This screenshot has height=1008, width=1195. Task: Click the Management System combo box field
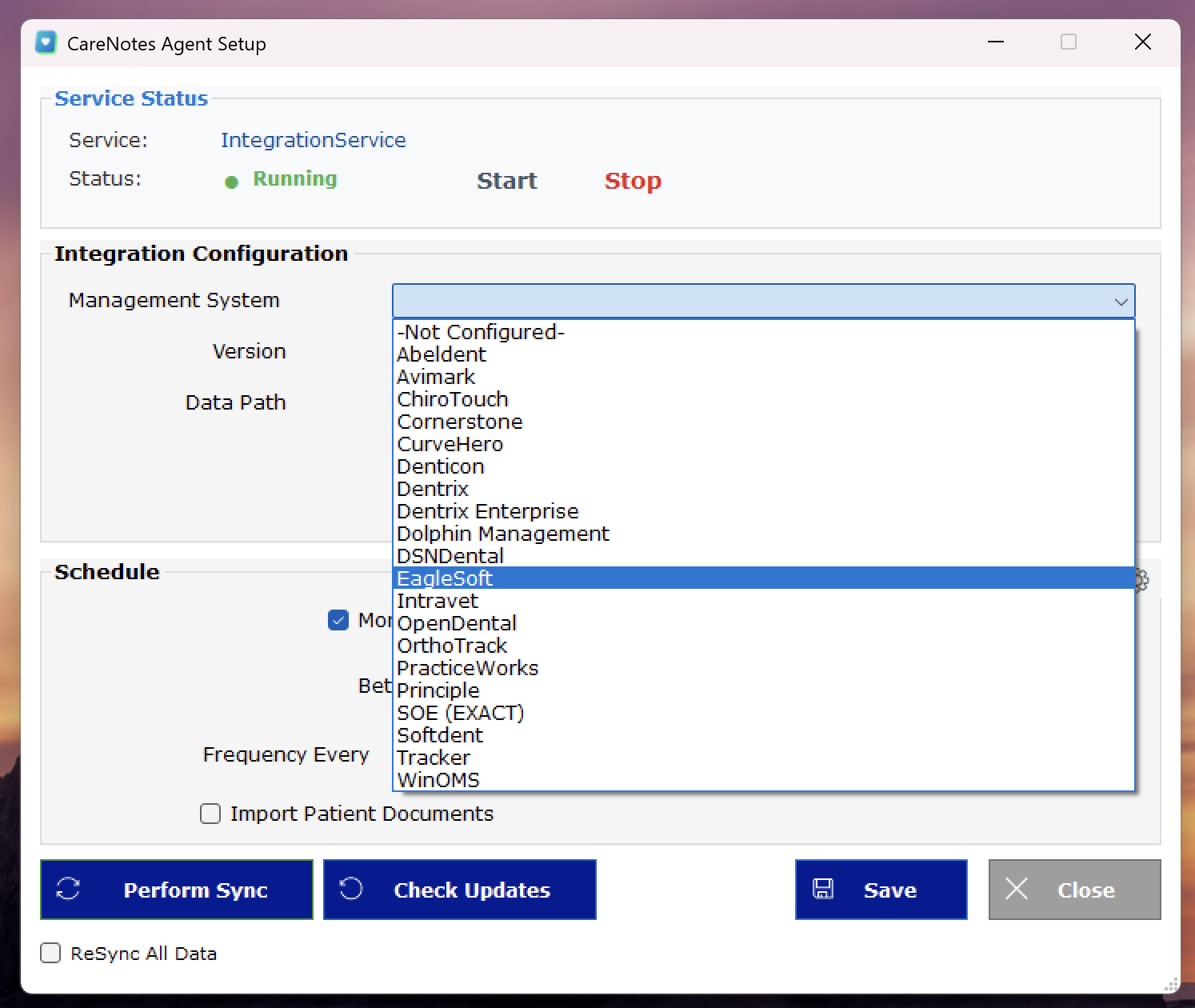pos(763,302)
